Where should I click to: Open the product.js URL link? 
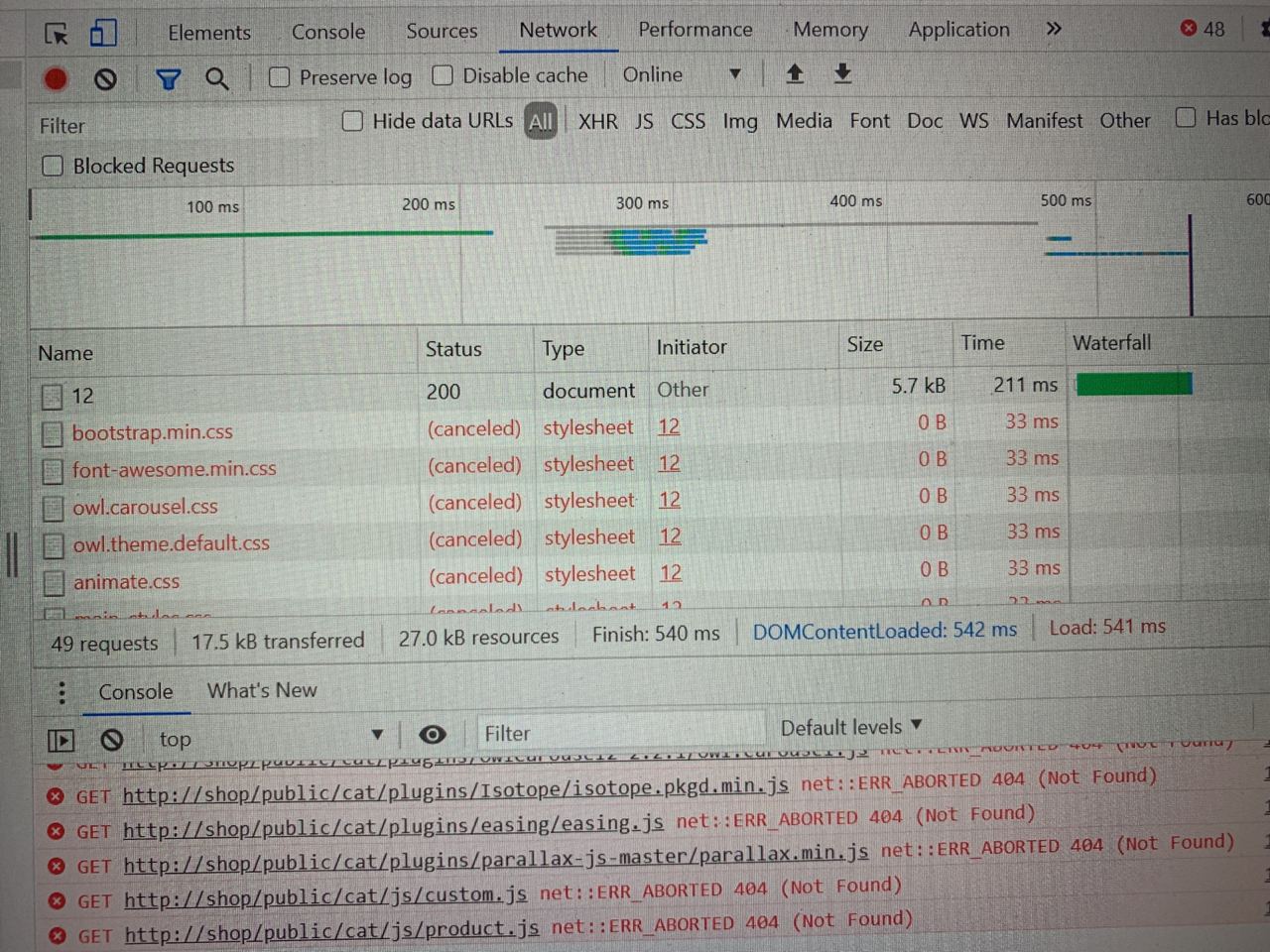tap(331, 931)
